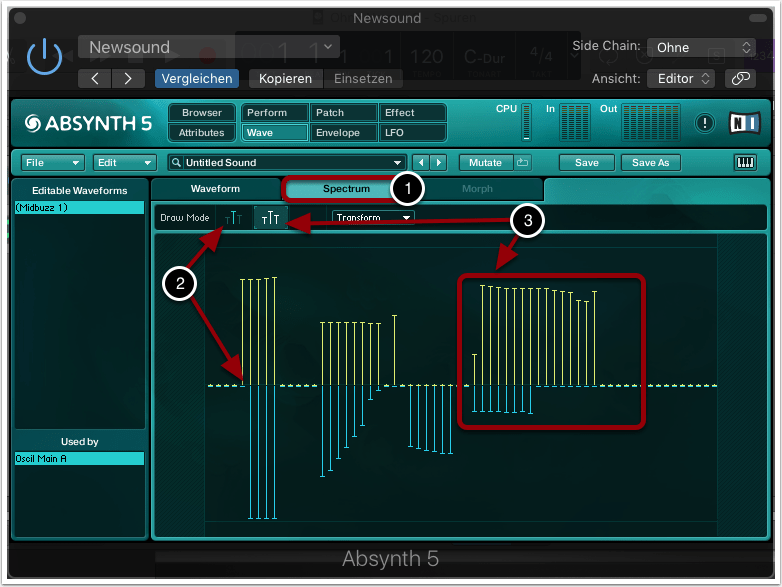The width and height of the screenshot is (782, 587).
Task: Enable the second Draw Mode option
Action: point(270,217)
